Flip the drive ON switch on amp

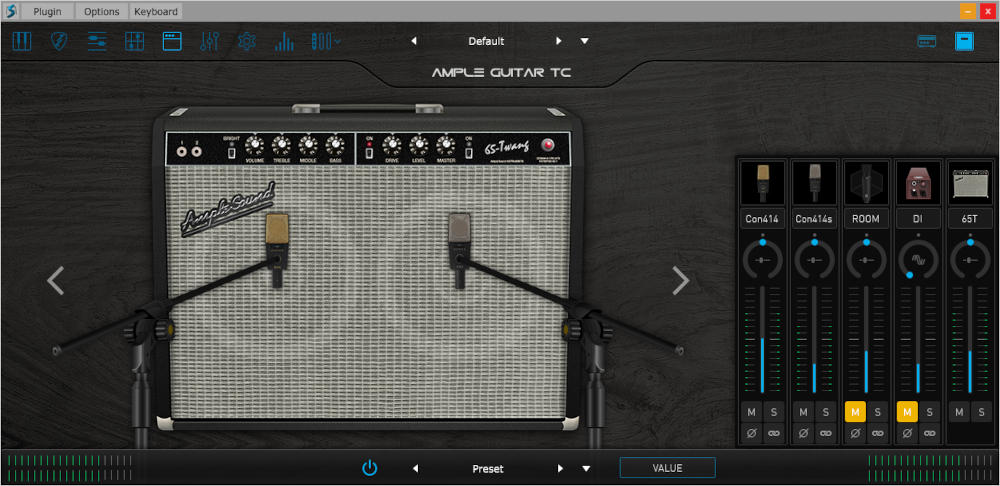click(x=369, y=153)
